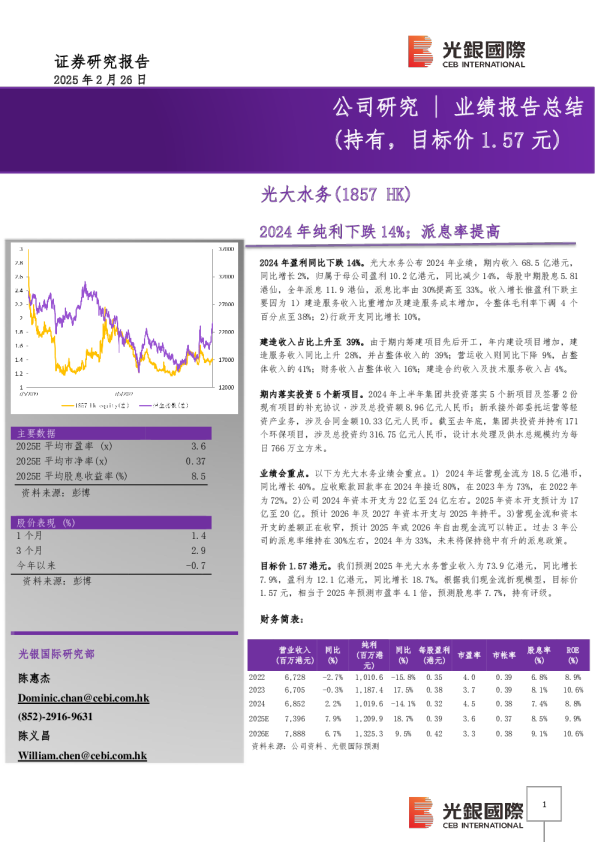This screenshot has width=595, height=842.
Task: Open the Dominic.chan@cebi.com.hk email link
Action: pyautogui.click(x=84, y=698)
